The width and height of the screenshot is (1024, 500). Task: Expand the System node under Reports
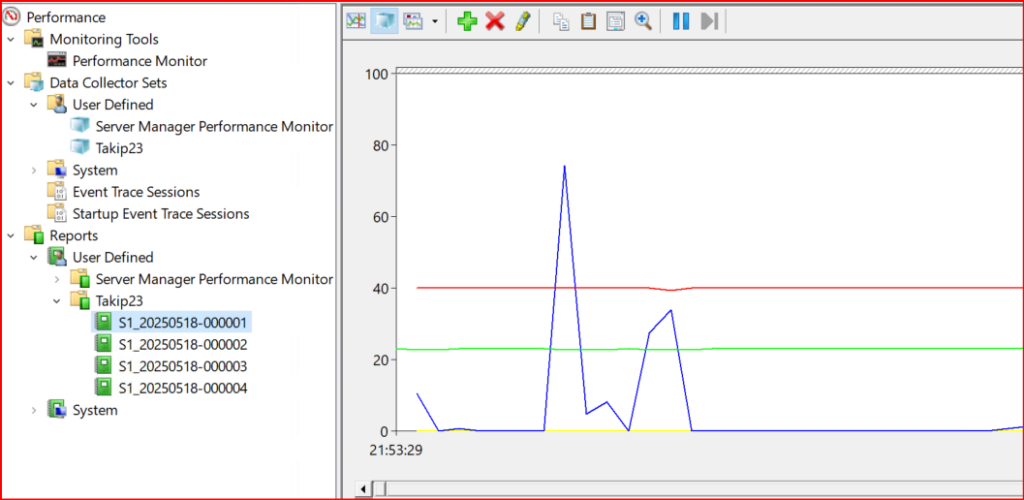pyautogui.click(x=33, y=410)
